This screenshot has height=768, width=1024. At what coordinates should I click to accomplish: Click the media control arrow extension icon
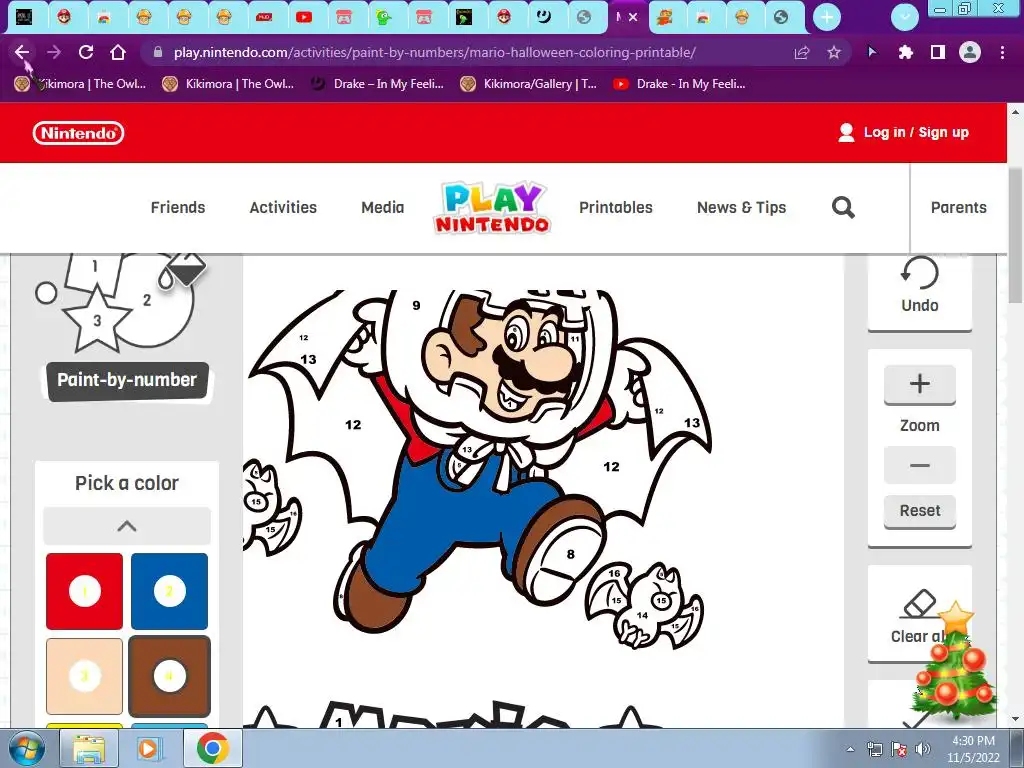[x=872, y=52]
